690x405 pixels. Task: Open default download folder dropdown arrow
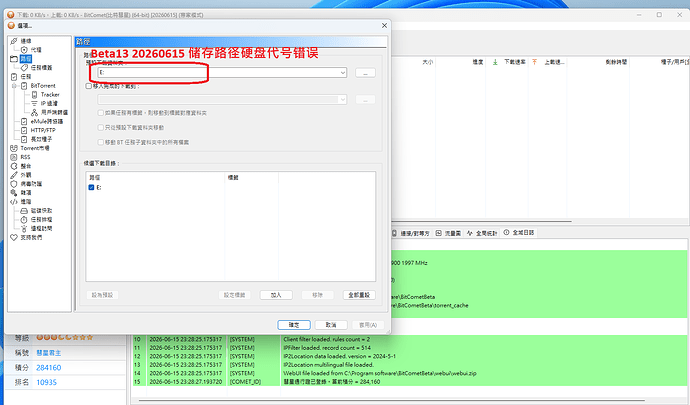click(342, 73)
